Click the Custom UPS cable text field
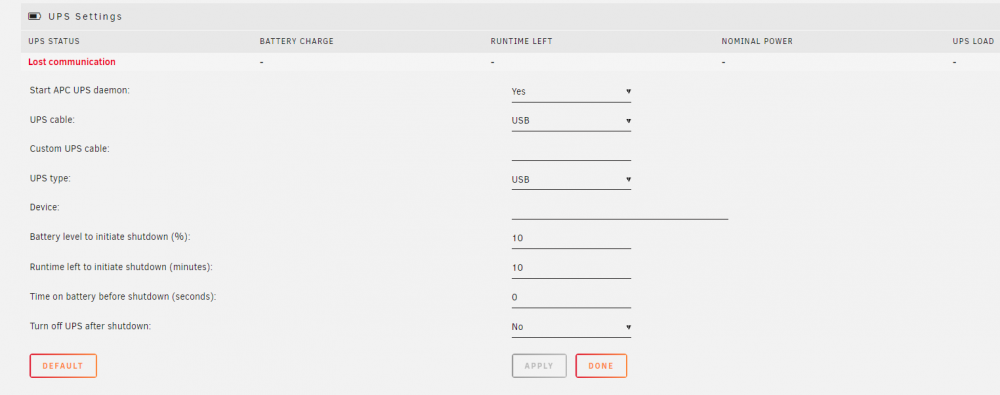1000x395 pixels. click(571, 150)
